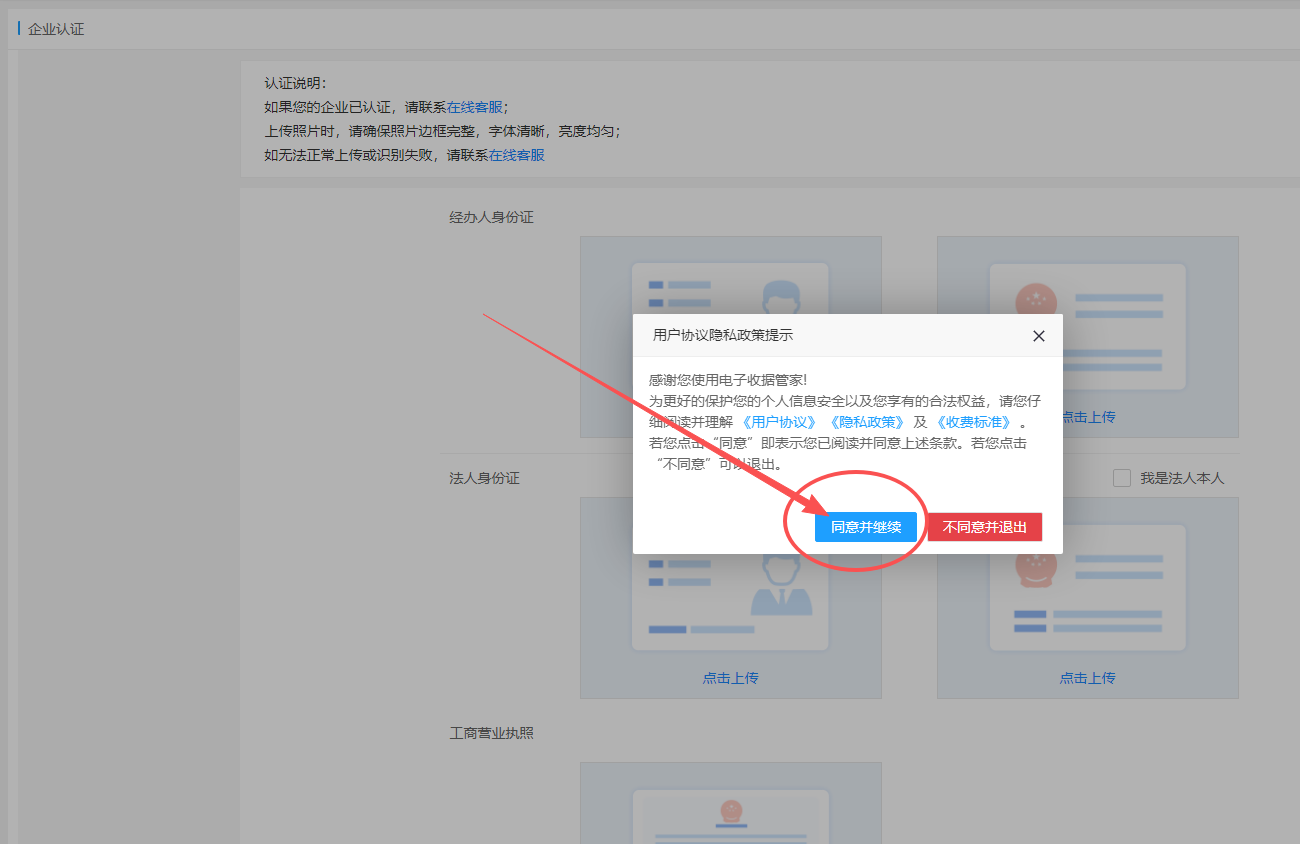This screenshot has width=1300, height=844.
Task: Check the 我是法人本人 checkbox
Action: 1122,478
